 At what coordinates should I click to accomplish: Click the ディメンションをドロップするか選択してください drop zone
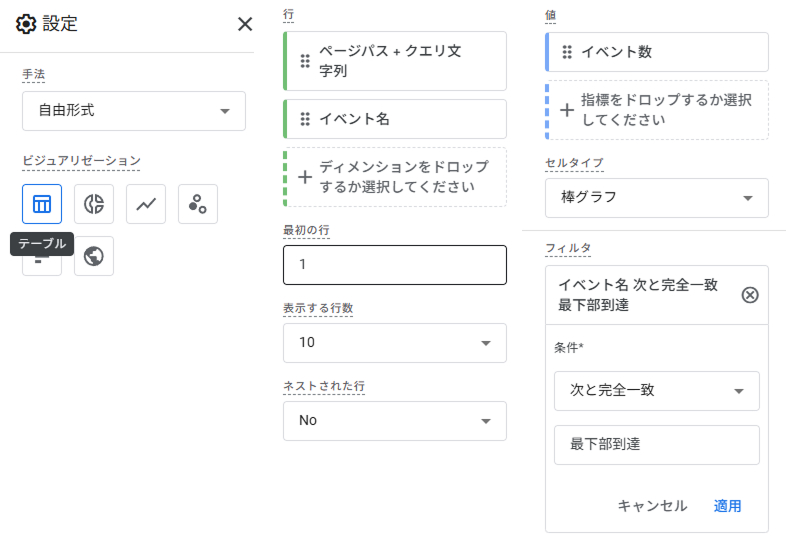[395, 177]
